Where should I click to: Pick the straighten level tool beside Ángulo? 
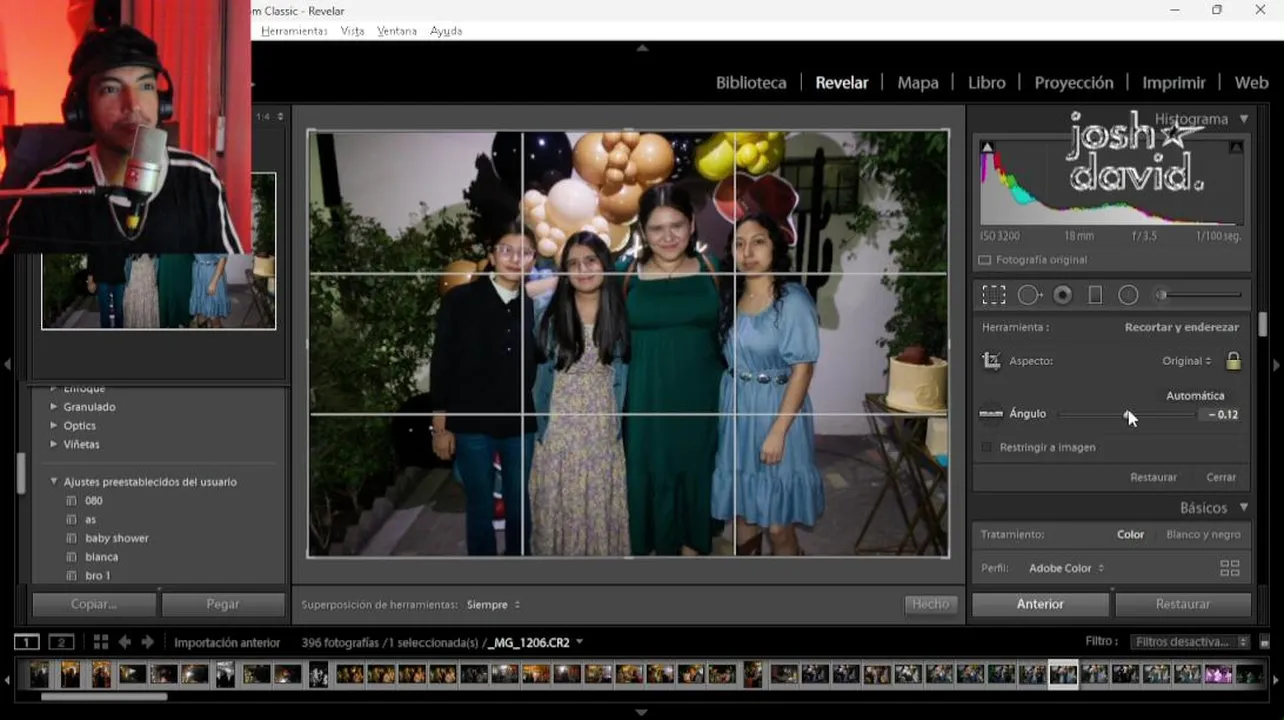[991, 413]
